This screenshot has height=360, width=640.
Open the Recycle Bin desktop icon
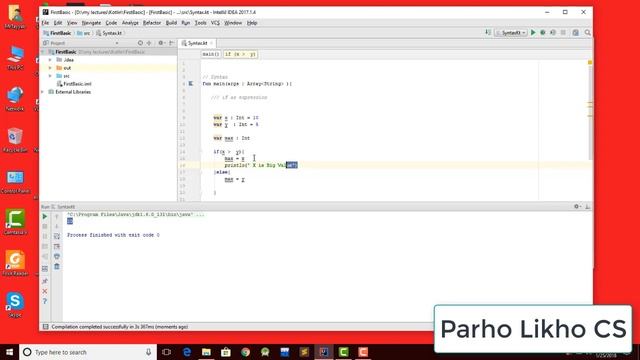(15, 140)
